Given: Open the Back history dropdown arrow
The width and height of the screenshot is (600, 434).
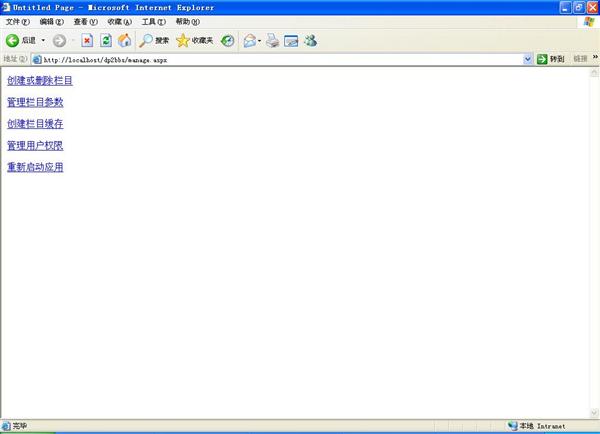Looking at the screenshot, I should click(43, 41).
